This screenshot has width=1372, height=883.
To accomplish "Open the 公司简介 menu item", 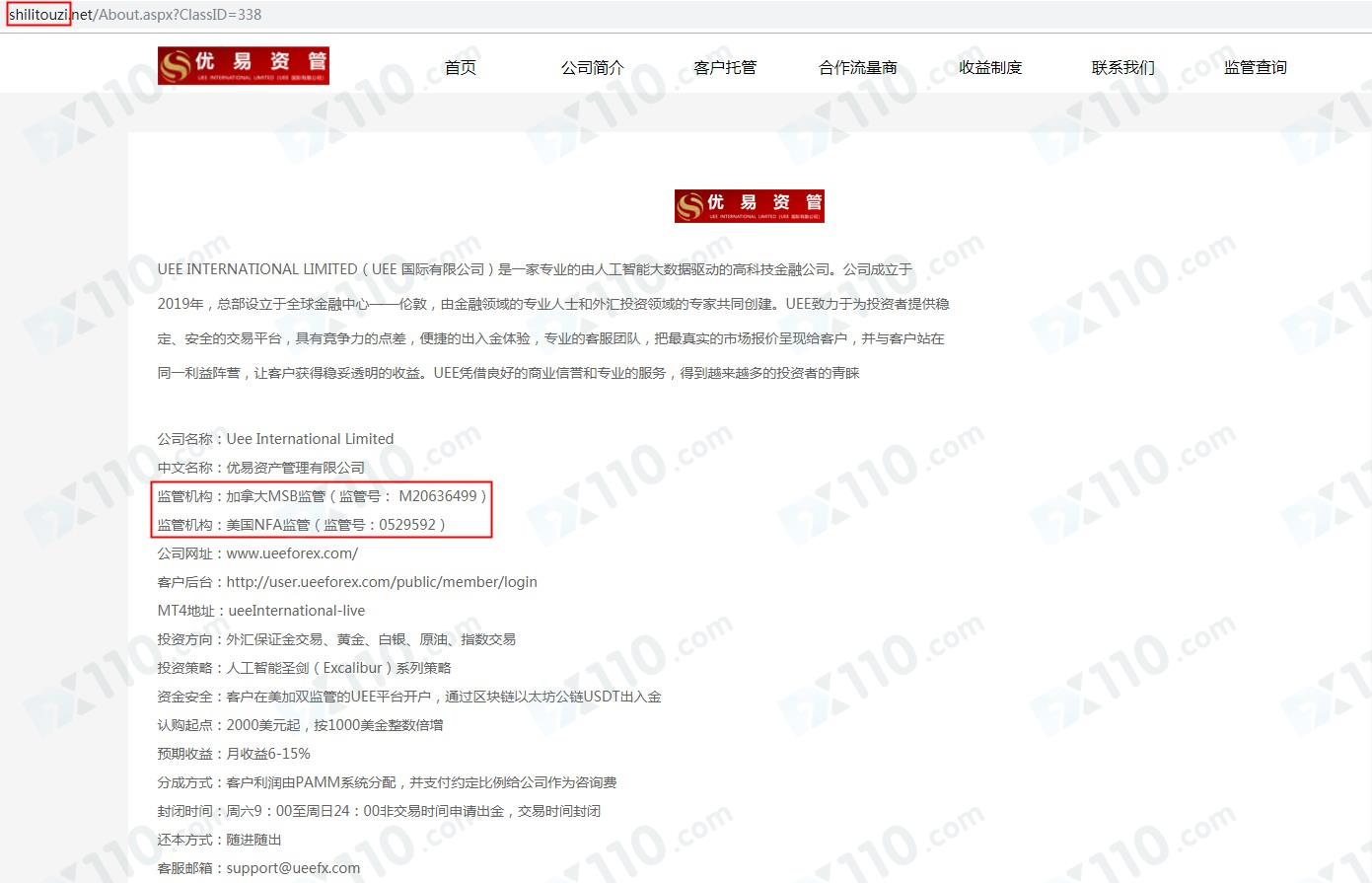I will 593,67.
